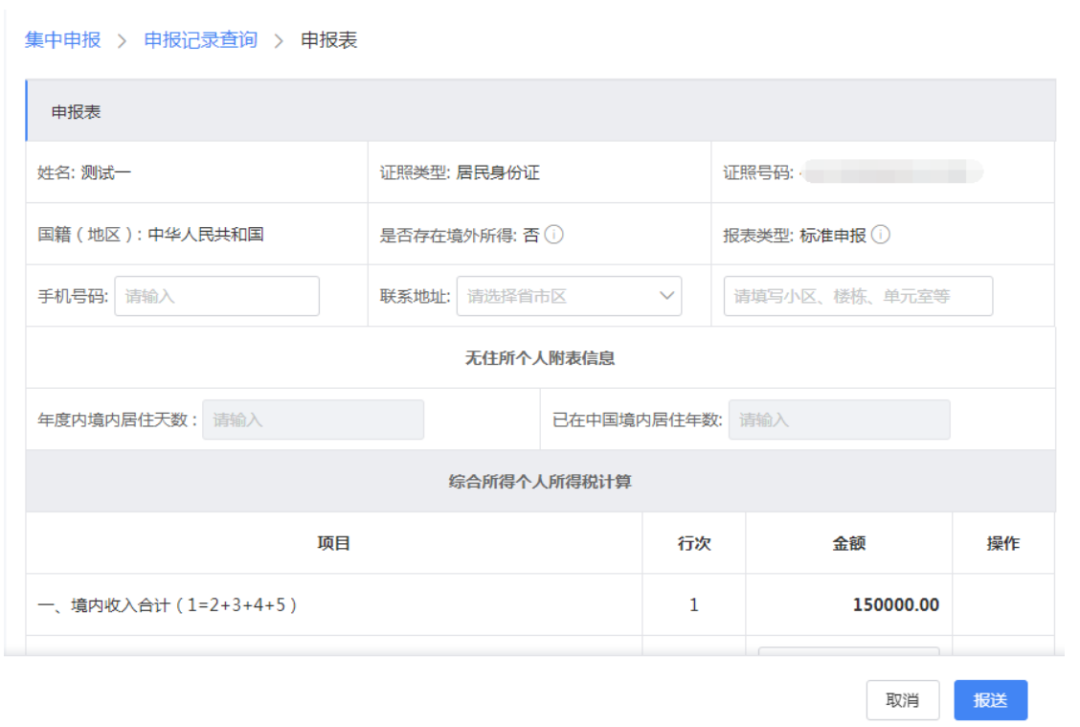Click the 无住所个人附表信息 section heading
The height and width of the screenshot is (727, 1080).
(540, 358)
